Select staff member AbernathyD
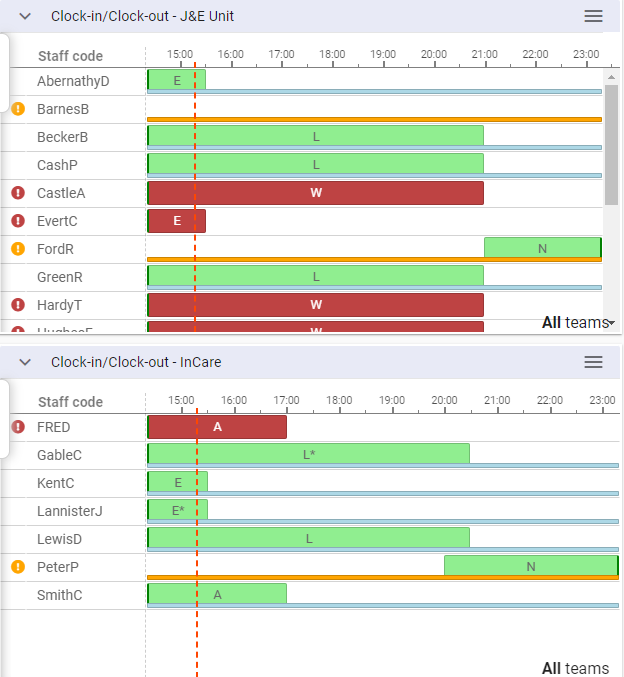This screenshot has width=624, height=677. pyautogui.click(x=73, y=81)
